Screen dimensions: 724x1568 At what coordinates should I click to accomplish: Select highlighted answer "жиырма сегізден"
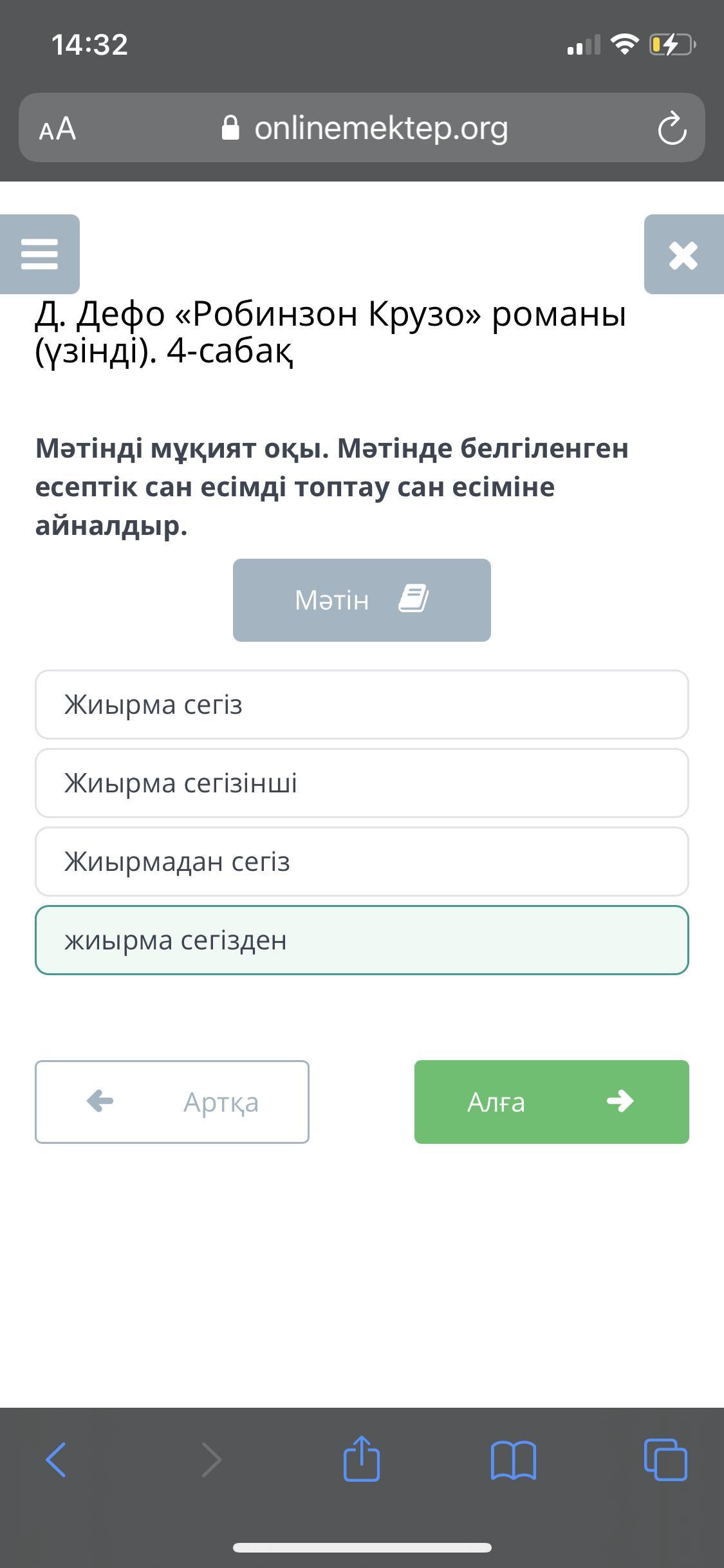[362, 940]
